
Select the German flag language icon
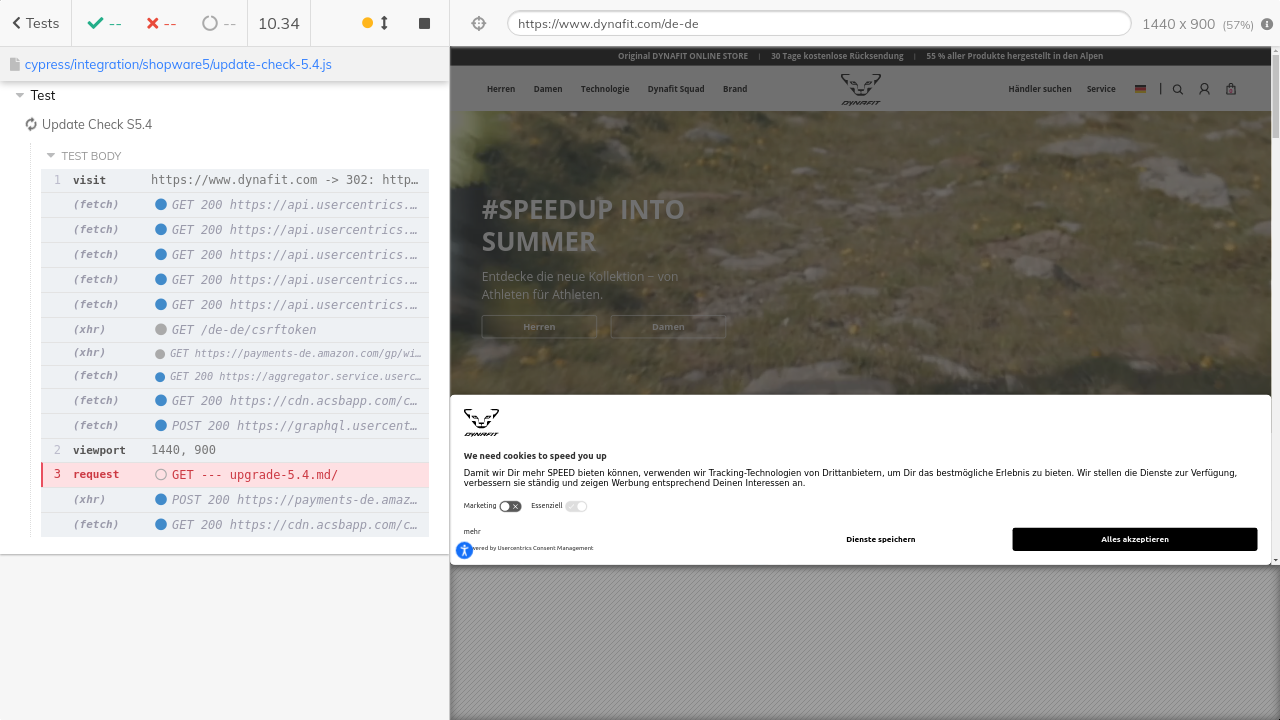tap(1140, 89)
